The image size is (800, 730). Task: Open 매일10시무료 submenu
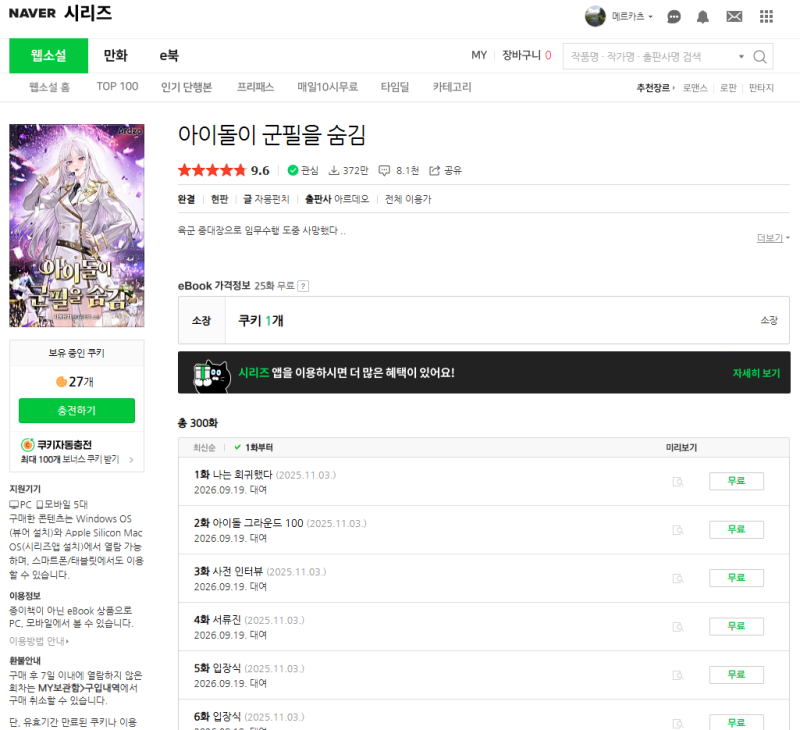click(328, 87)
